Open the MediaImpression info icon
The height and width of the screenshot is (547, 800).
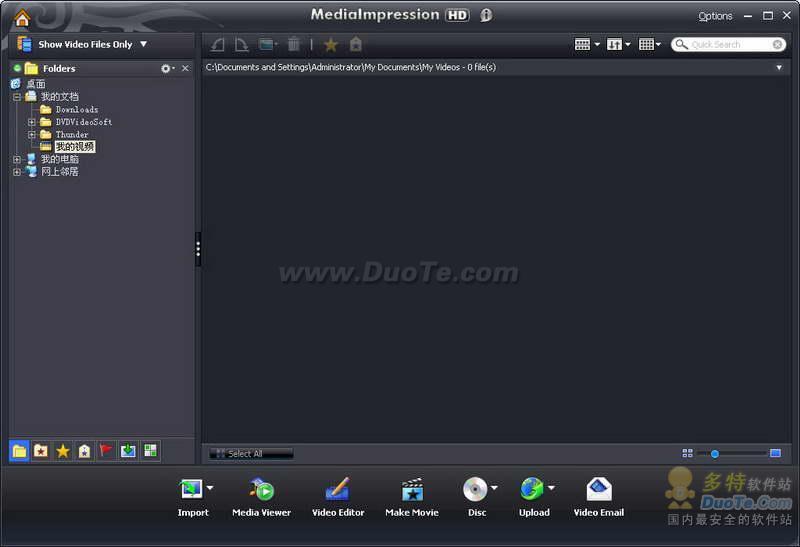[x=486, y=15]
